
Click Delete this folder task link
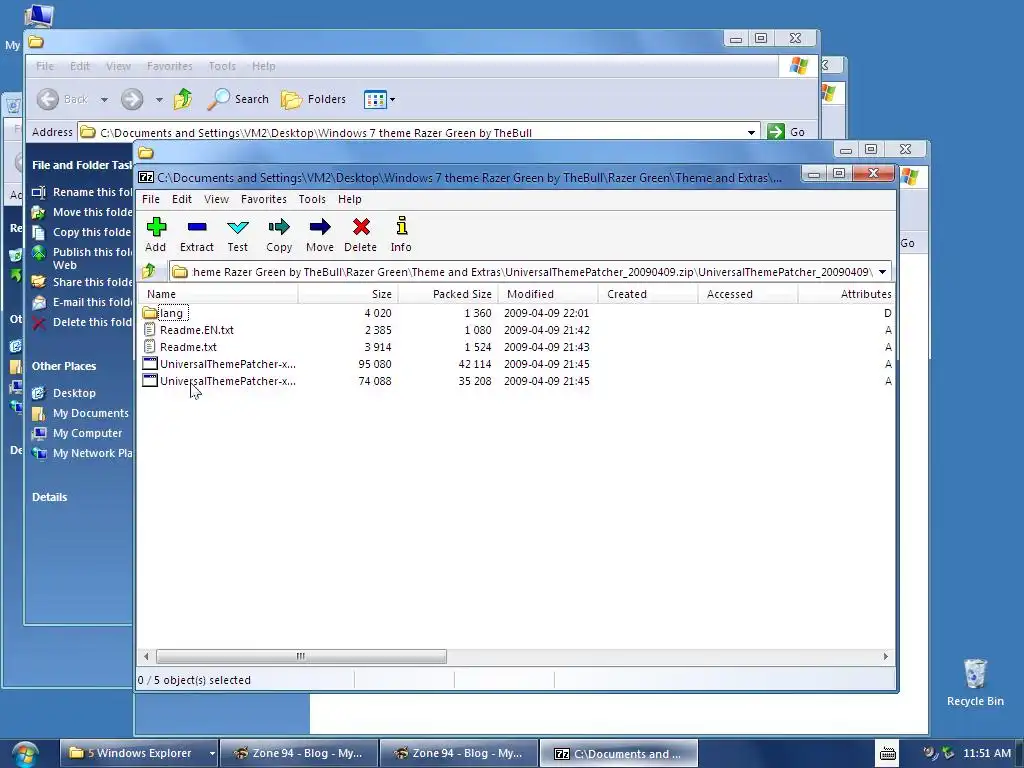click(82, 322)
